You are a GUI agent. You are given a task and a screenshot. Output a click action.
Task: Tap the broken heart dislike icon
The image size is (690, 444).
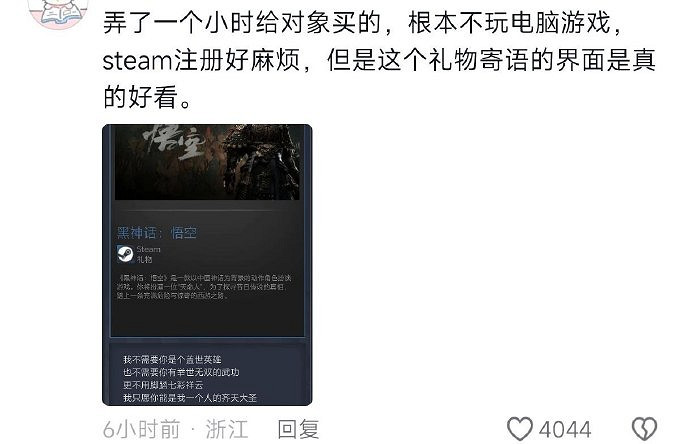point(644,429)
